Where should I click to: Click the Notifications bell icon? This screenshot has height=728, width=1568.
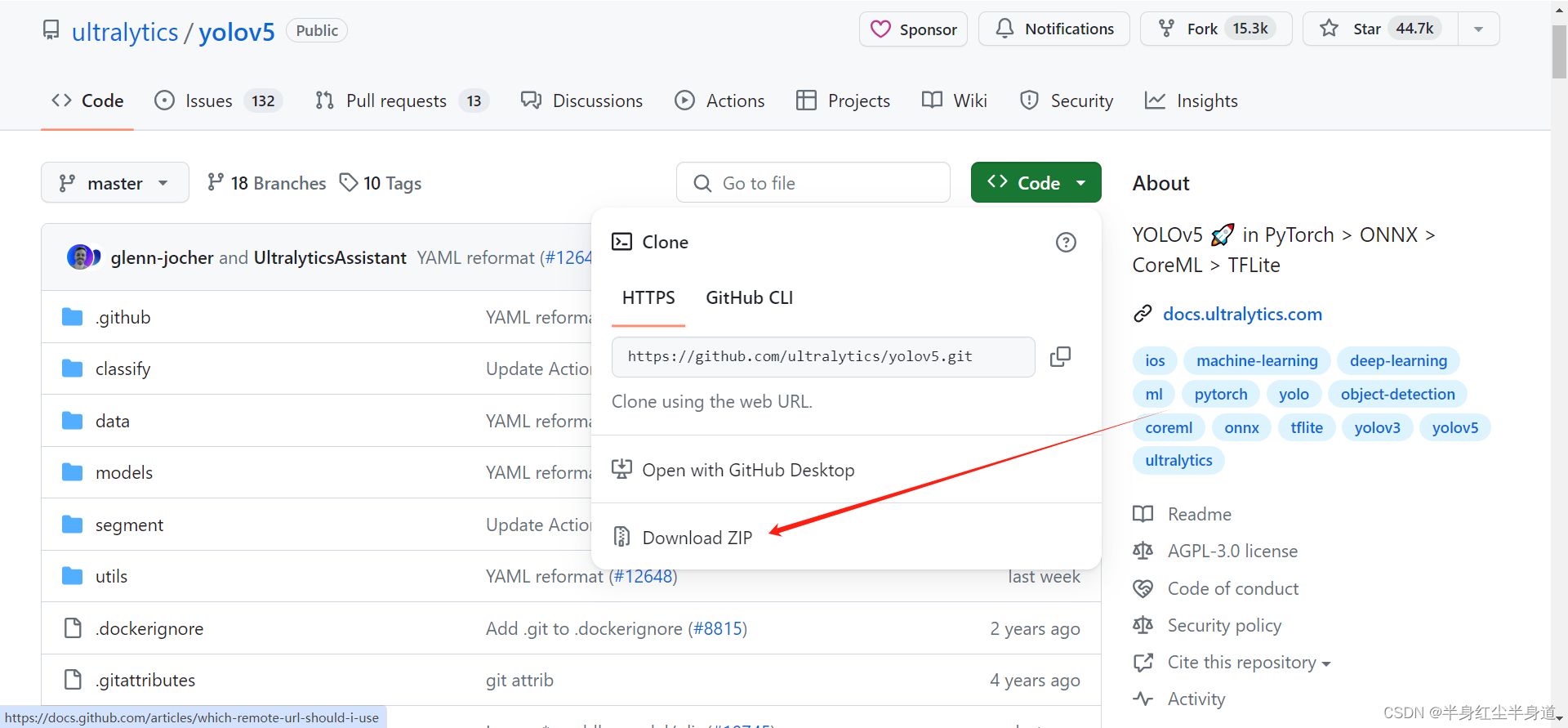[x=1004, y=29]
